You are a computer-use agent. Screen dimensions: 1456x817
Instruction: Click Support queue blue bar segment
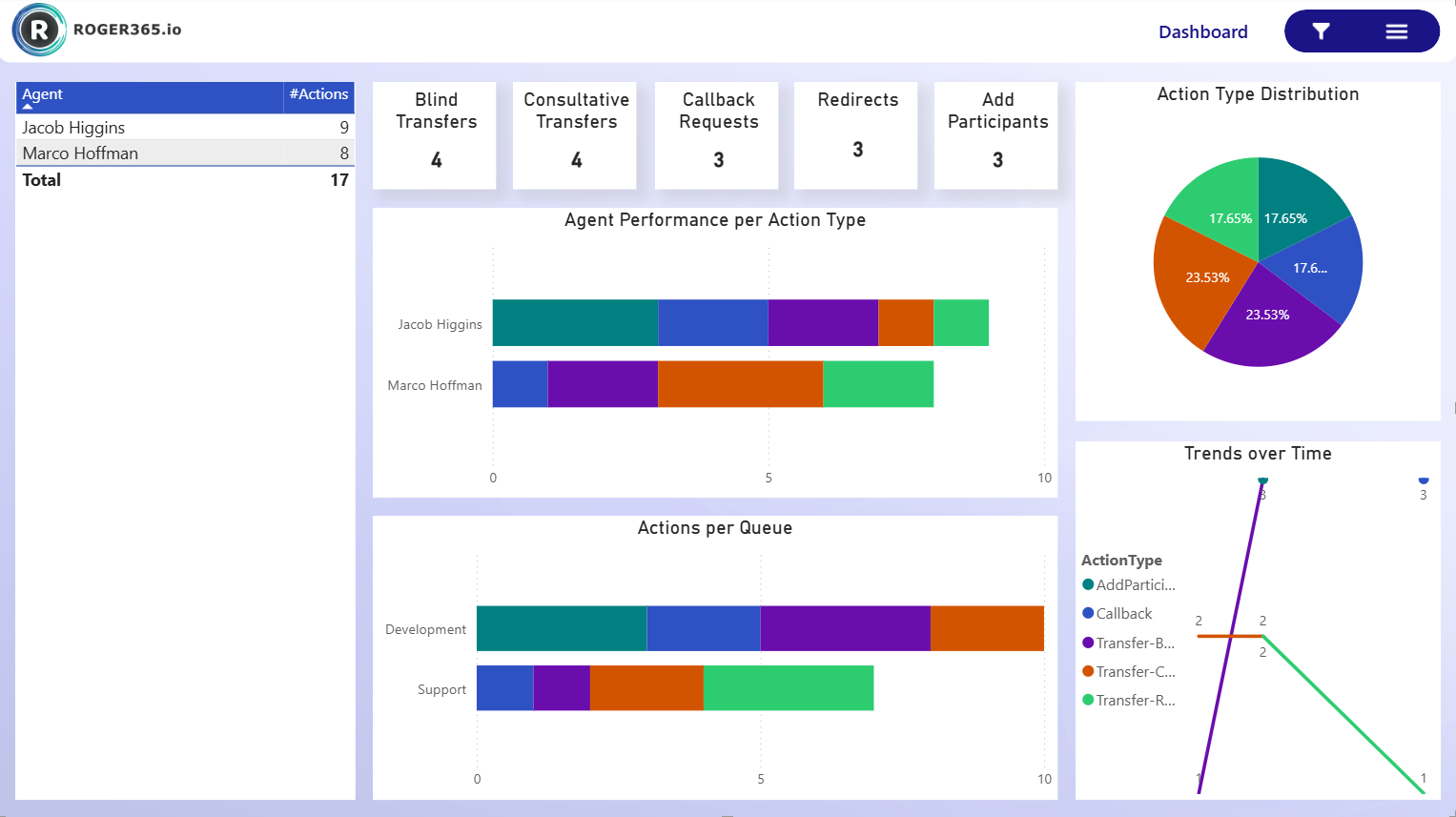point(505,688)
